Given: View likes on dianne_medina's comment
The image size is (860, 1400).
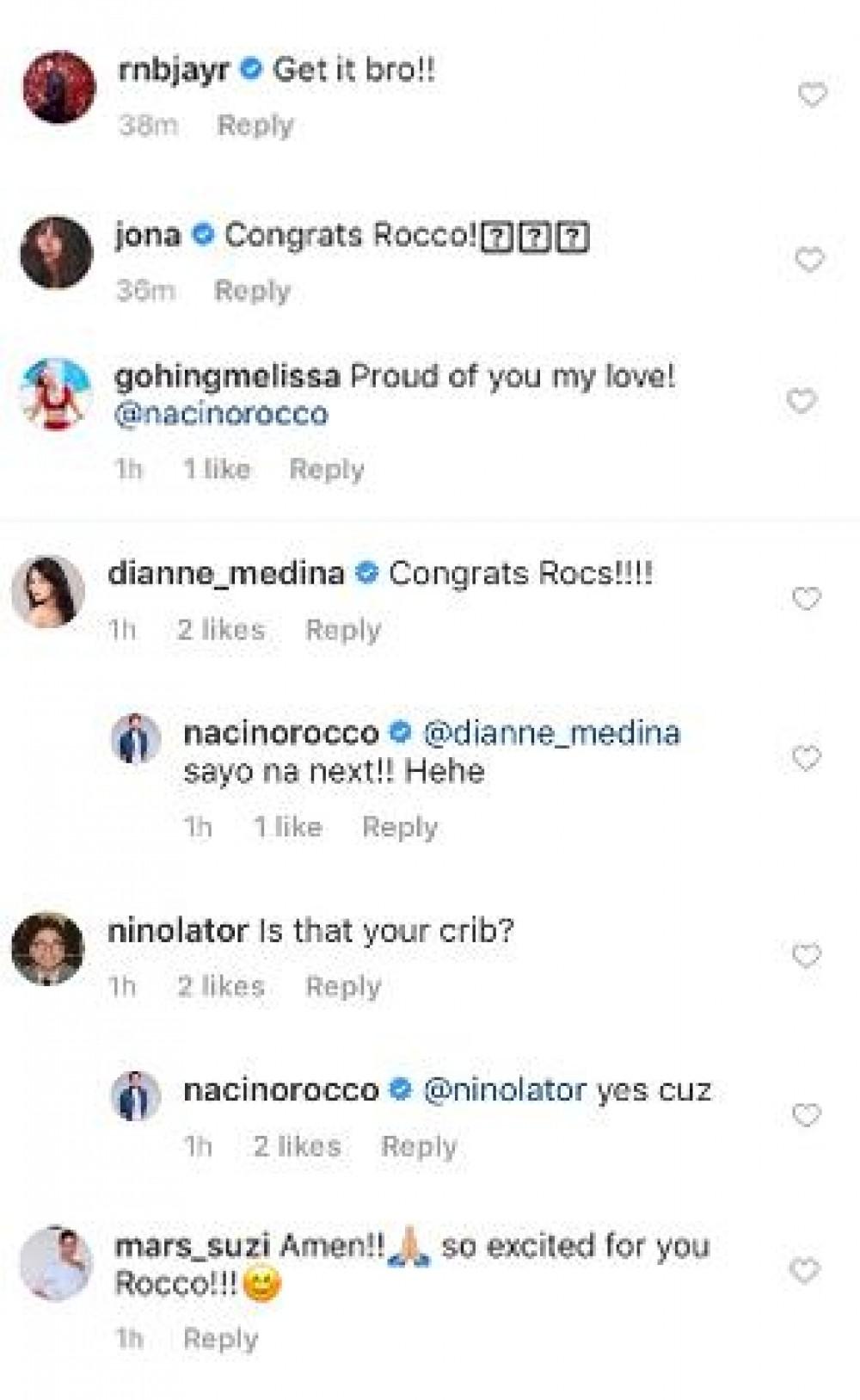Looking at the screenshot, I should click(221, 630).
